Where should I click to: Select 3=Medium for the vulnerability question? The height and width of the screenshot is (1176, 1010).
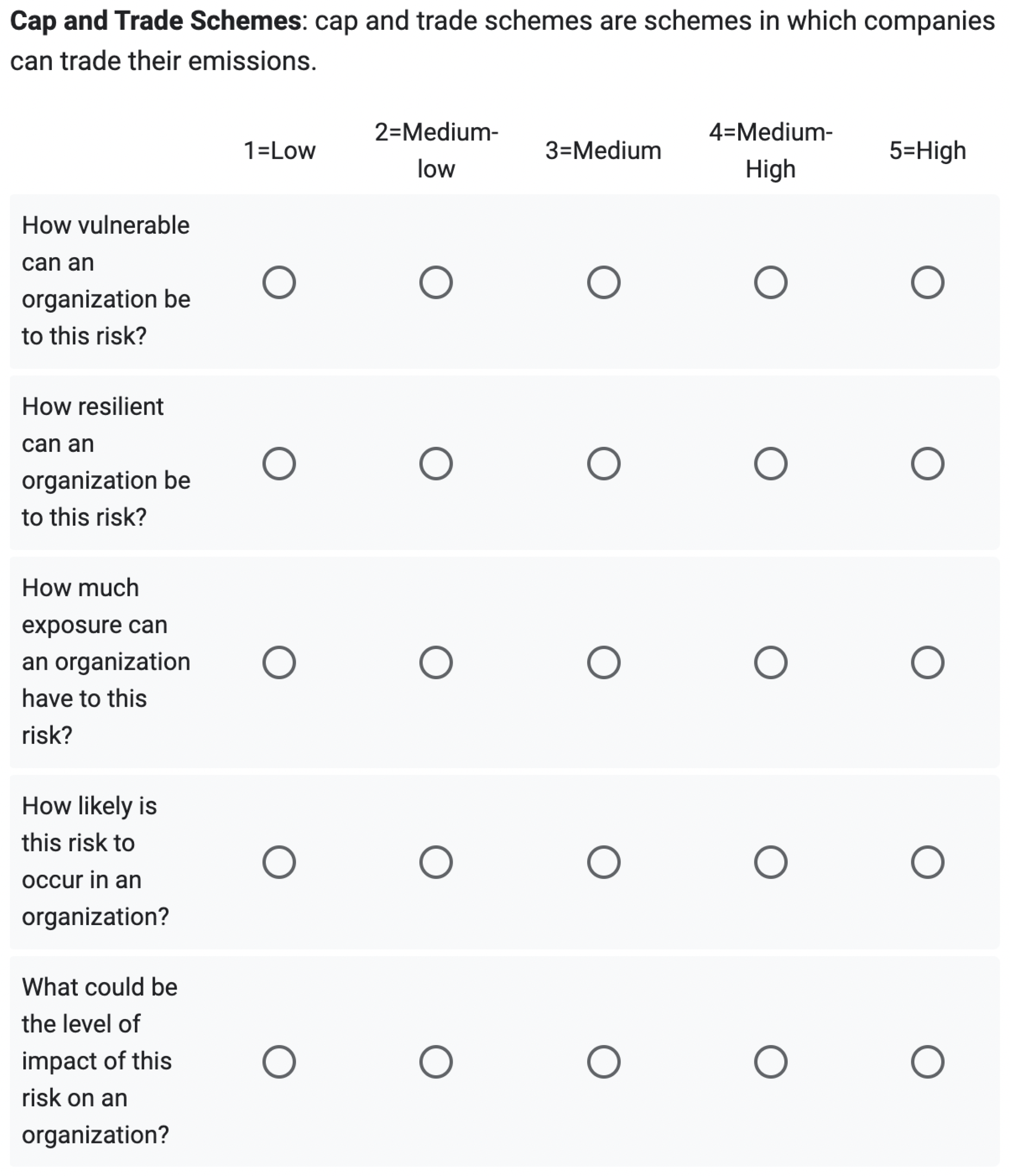pos(603,282)
